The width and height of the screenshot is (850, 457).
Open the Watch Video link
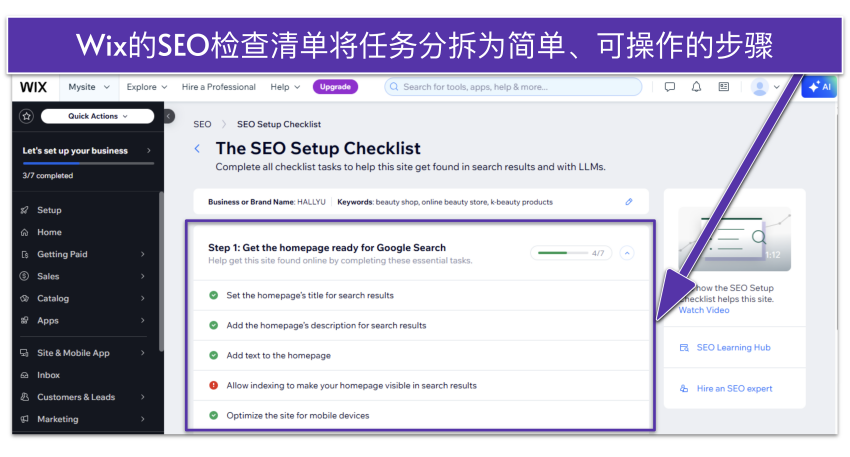point(704,310)
